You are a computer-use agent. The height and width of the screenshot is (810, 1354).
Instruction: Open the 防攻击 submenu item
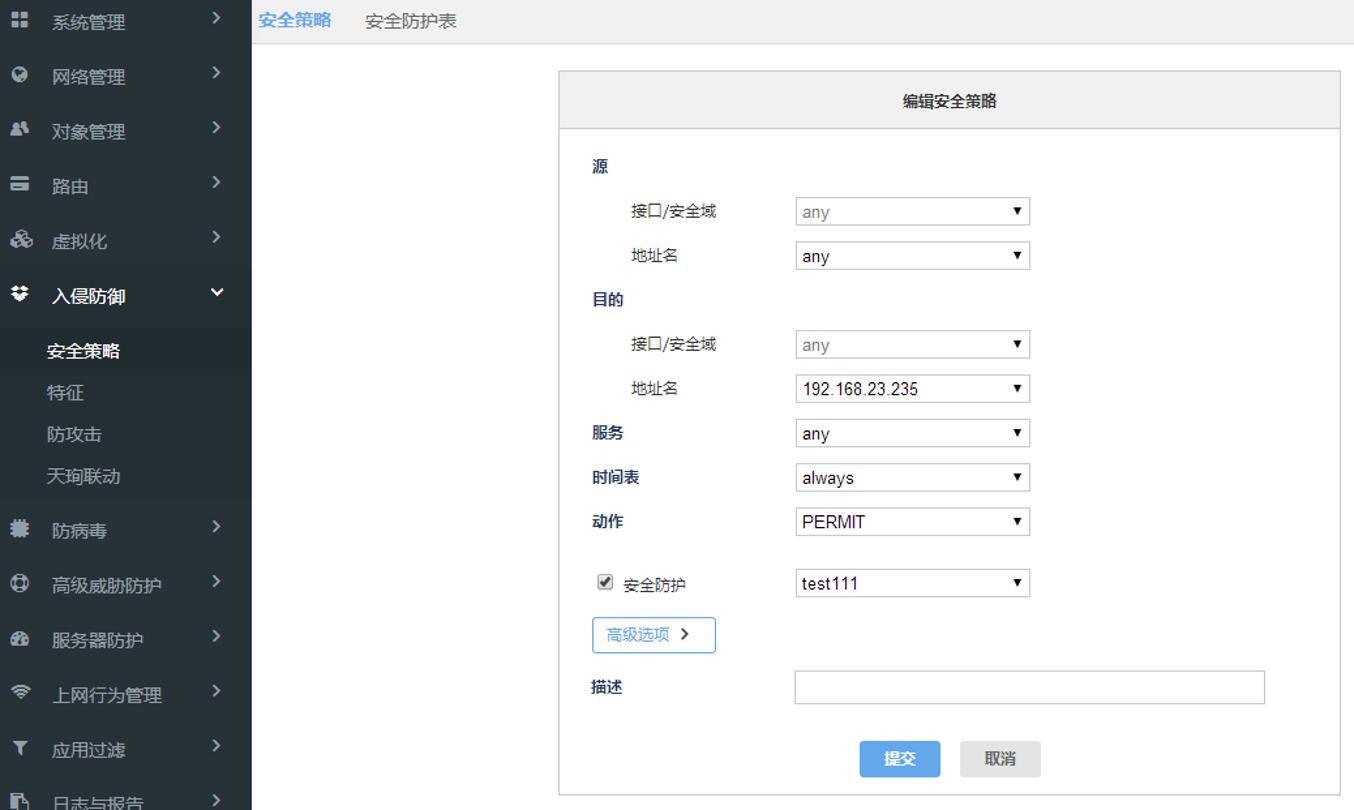pos(74,435)
